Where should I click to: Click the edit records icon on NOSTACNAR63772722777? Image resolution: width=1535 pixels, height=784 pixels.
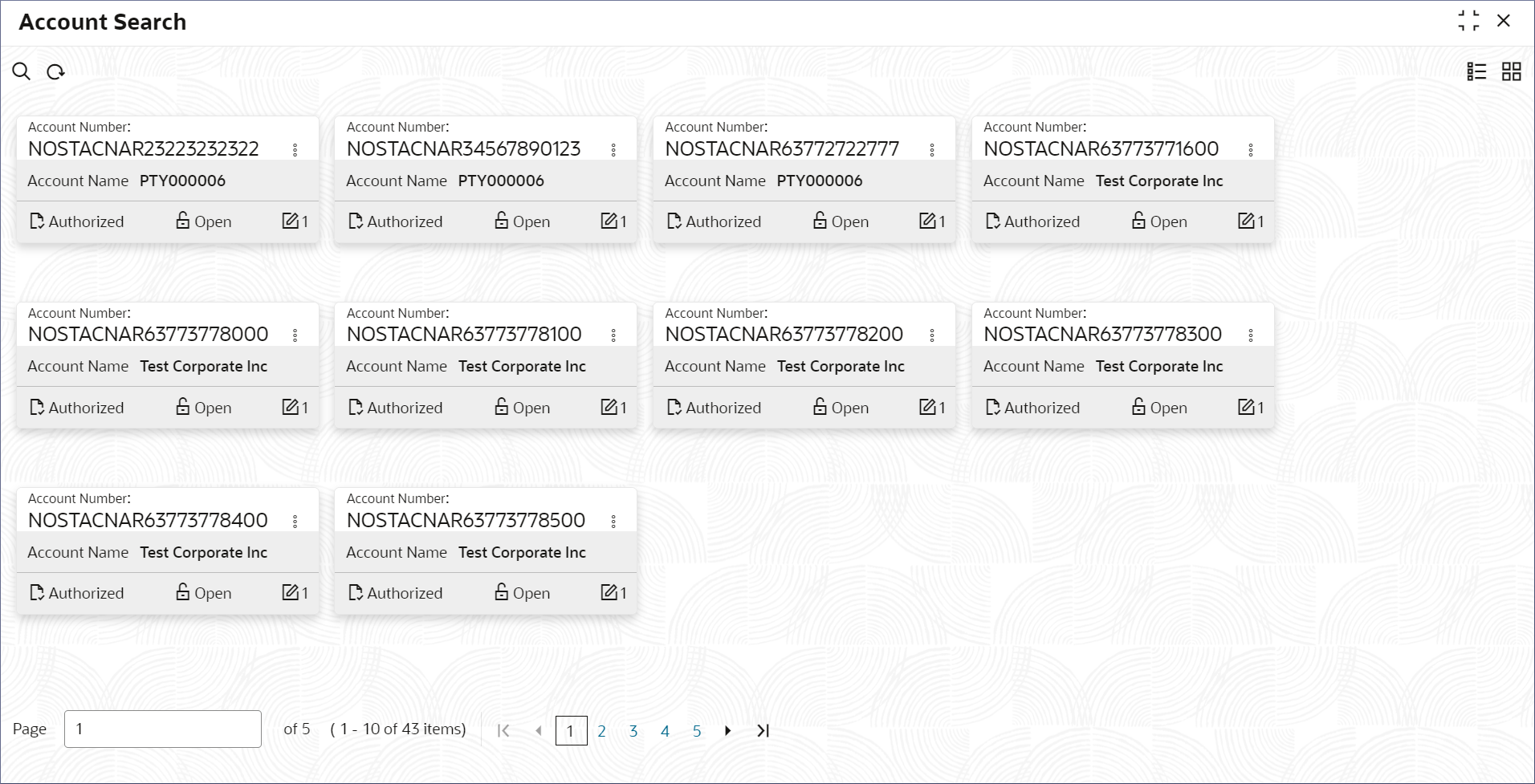(929, 221)
